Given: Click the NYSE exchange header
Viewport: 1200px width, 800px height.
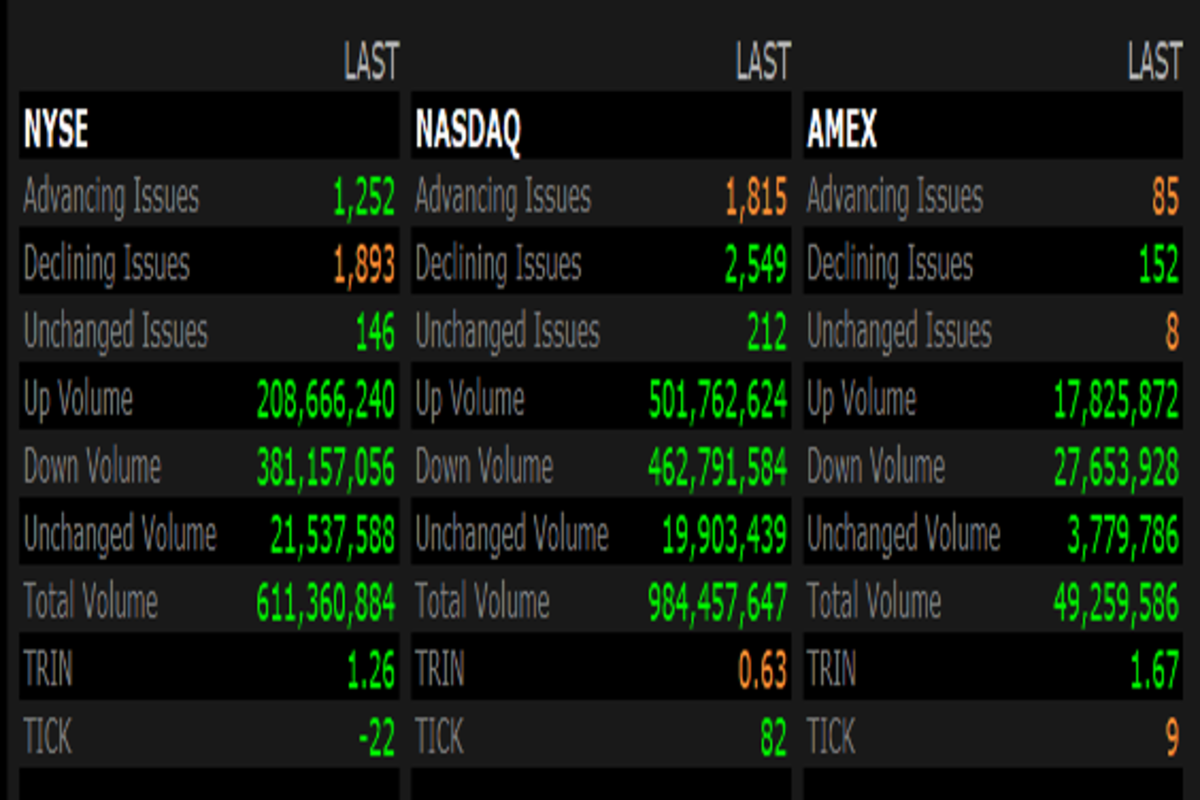Looking at the screenshot, I should (x=56, y=129).
